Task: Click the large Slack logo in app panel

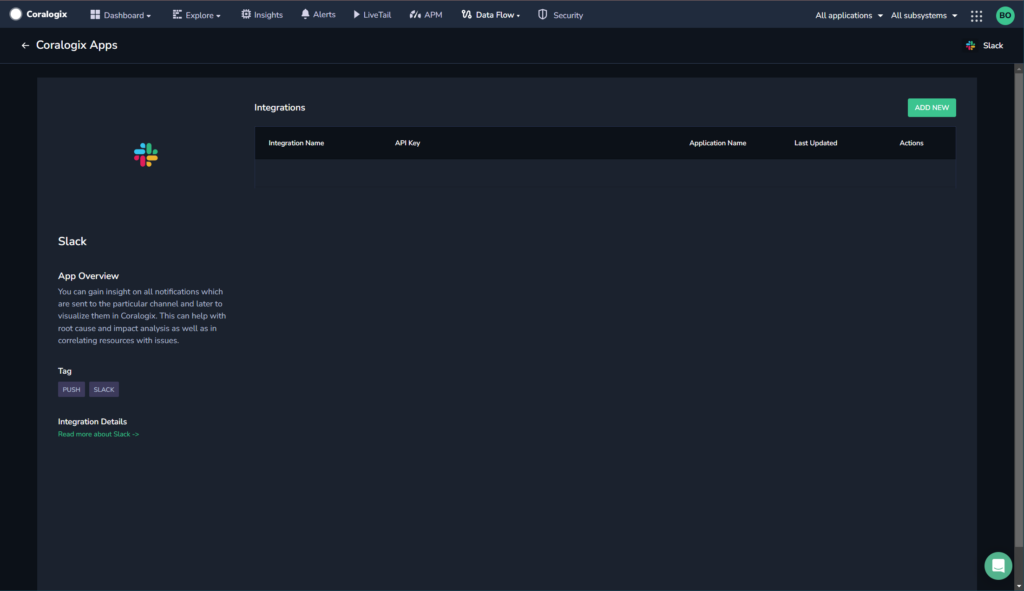Action: click(146, 155)
